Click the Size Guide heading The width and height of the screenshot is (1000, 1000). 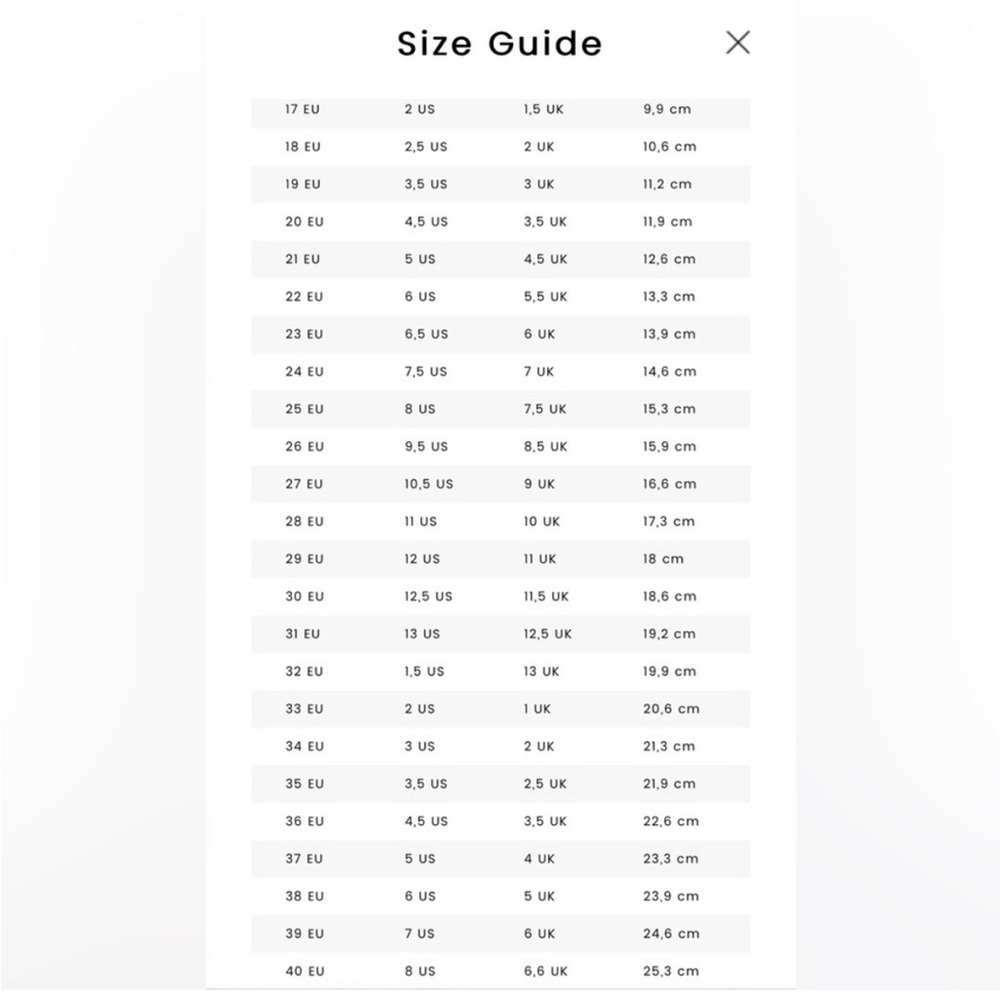click(499, 43)
